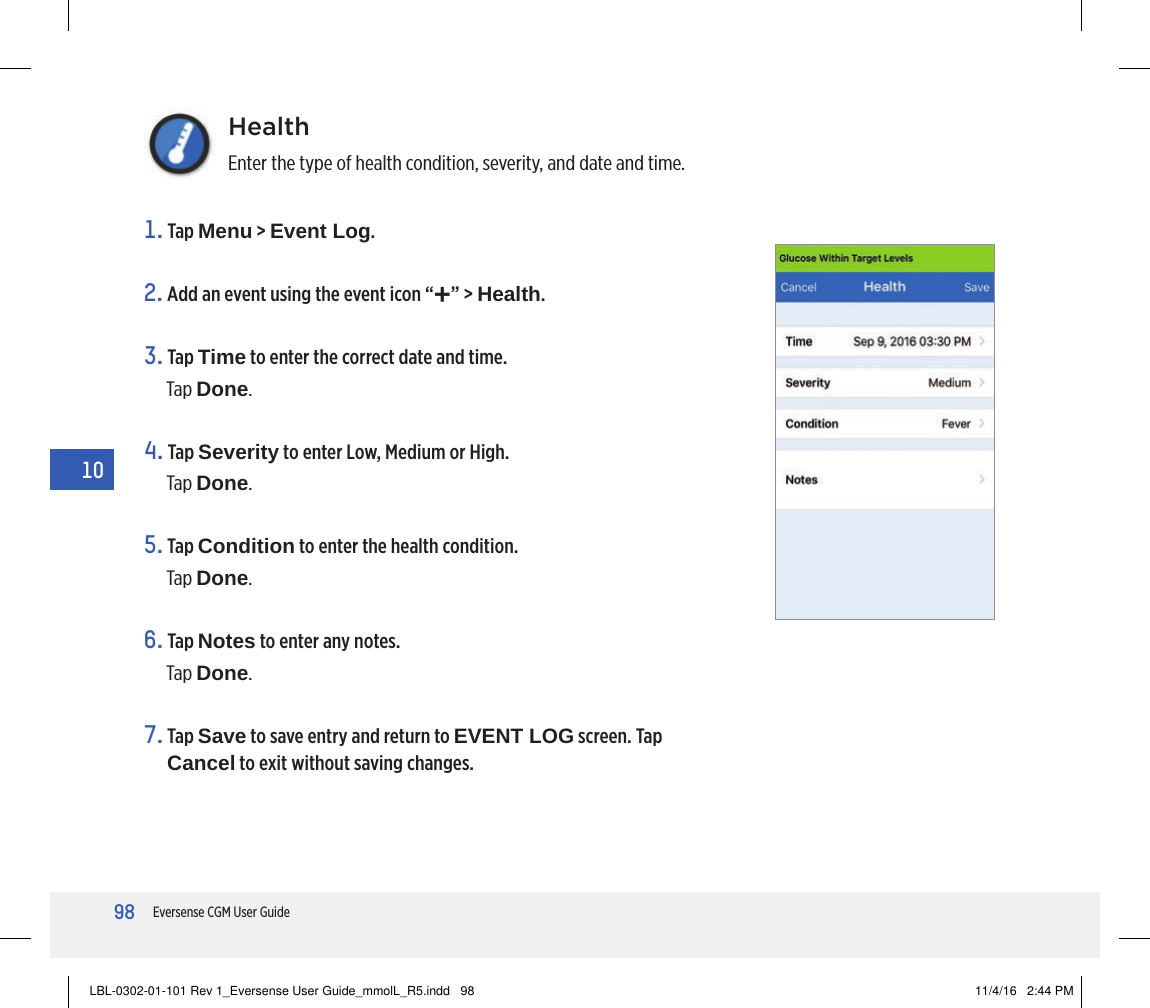
Task: Open the Notes row chevron
Action: pyautogui.click(x=981, y=479)
